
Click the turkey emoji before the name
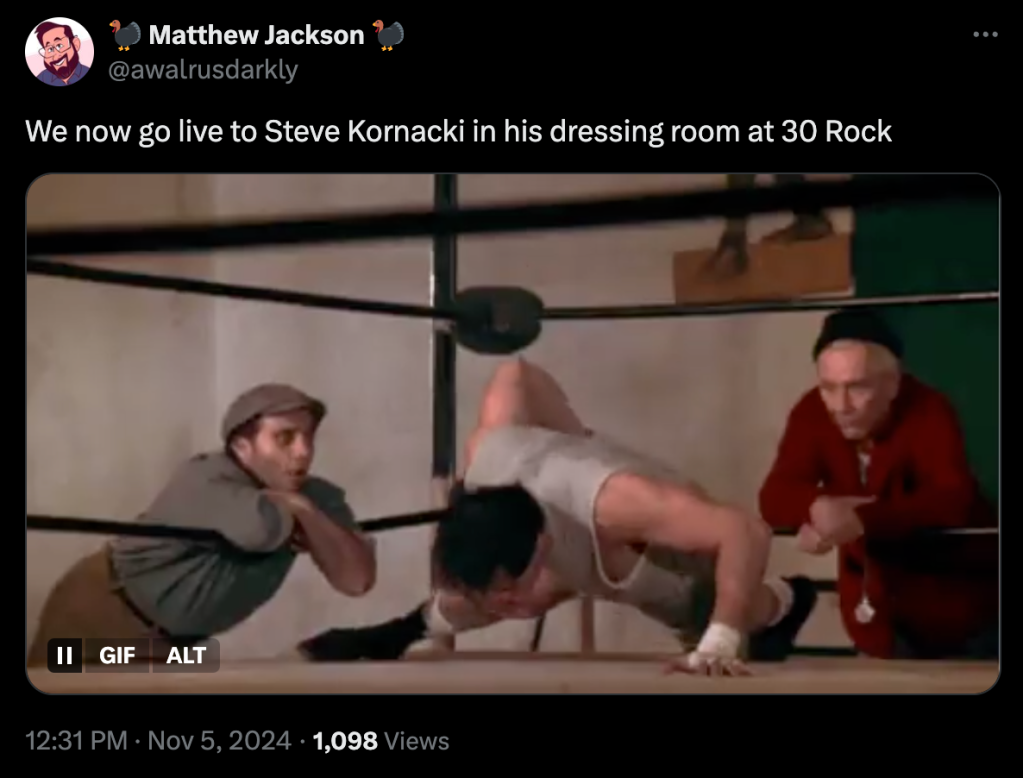click(x=125, y=35)
